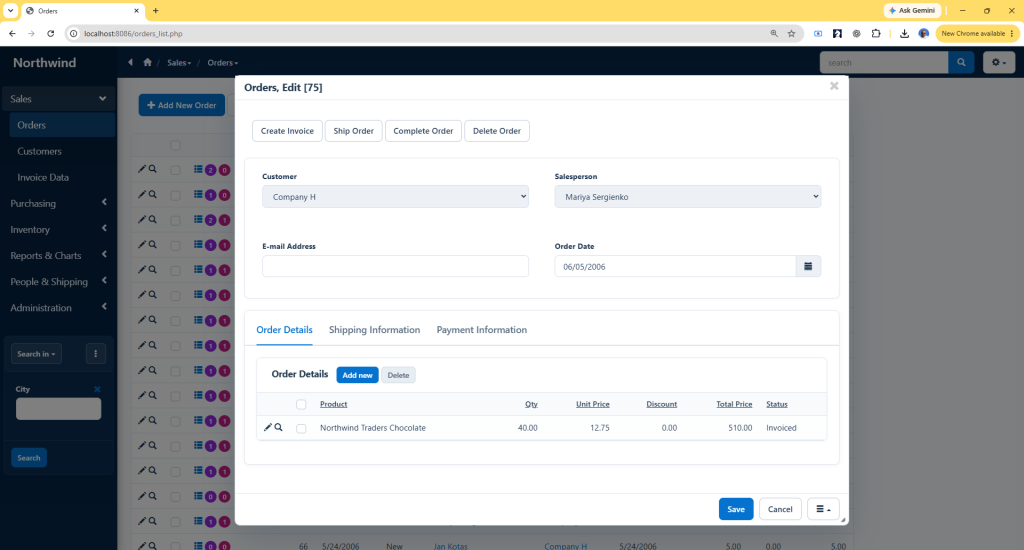This screenshot has width=1024, height=550.
Task: Open Chrome extensions puzzle icon
Action: (876, 33)
